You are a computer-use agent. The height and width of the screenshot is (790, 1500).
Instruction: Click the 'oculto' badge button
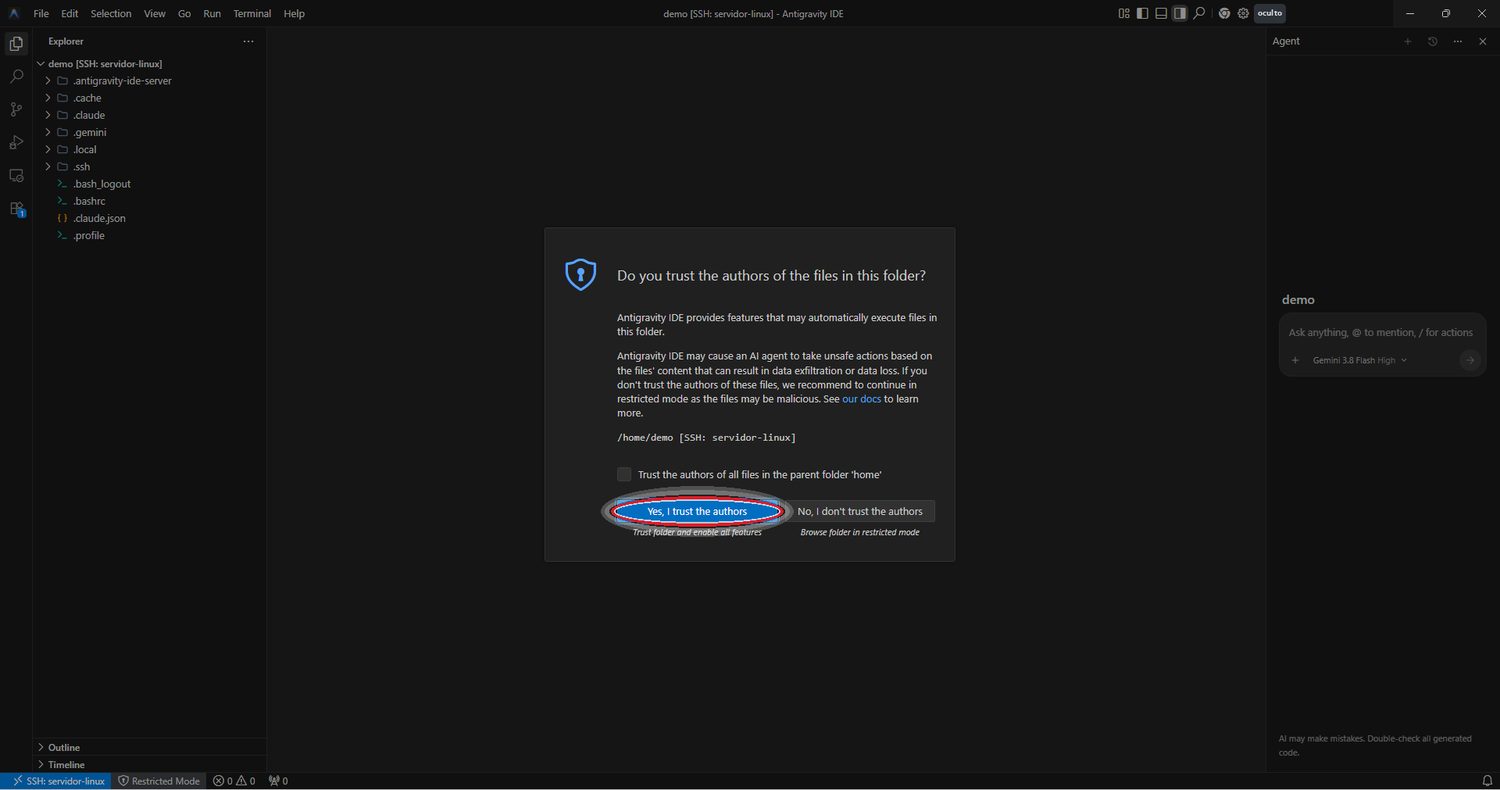pos(1269,13)
